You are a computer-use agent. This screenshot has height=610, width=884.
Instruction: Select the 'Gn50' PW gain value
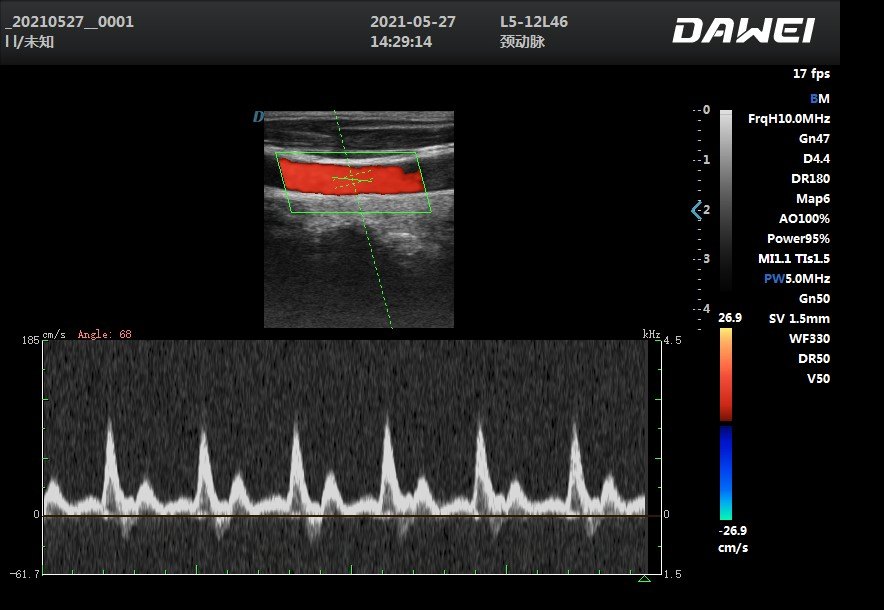[814, 299]
